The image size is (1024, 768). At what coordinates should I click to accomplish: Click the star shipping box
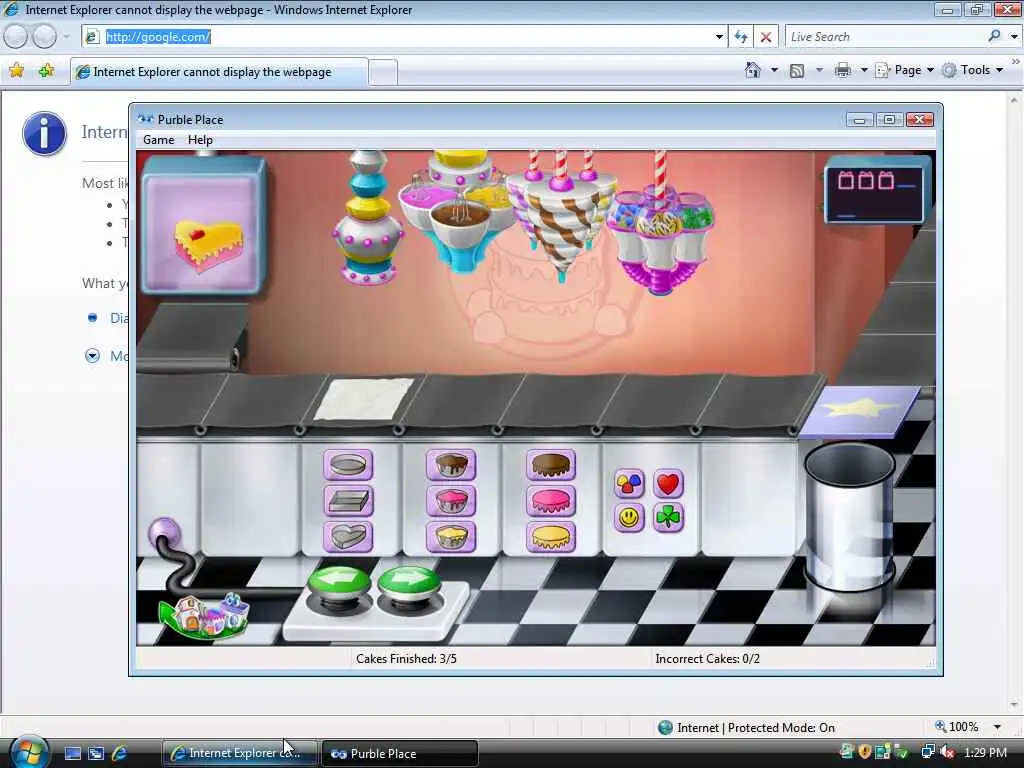(860, 411)
